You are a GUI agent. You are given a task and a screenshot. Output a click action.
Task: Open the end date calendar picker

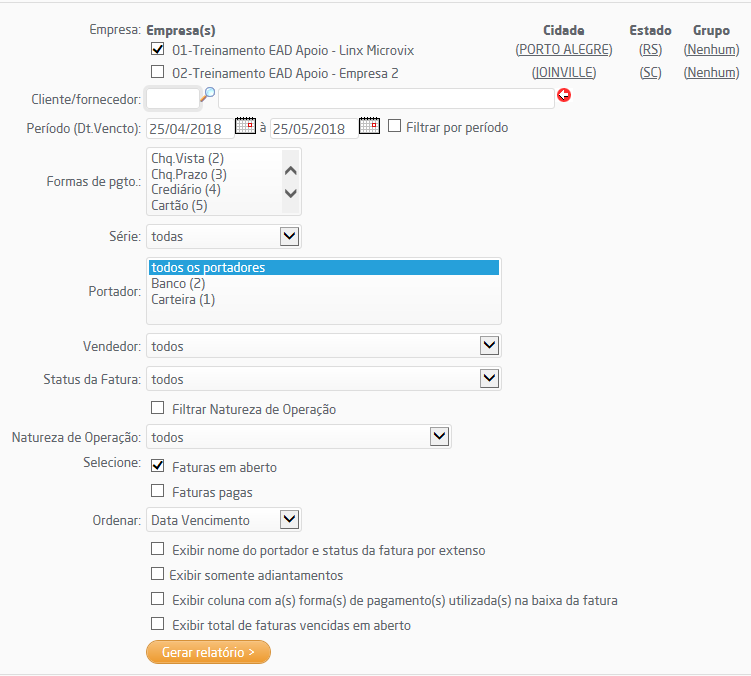coord(370,126)
